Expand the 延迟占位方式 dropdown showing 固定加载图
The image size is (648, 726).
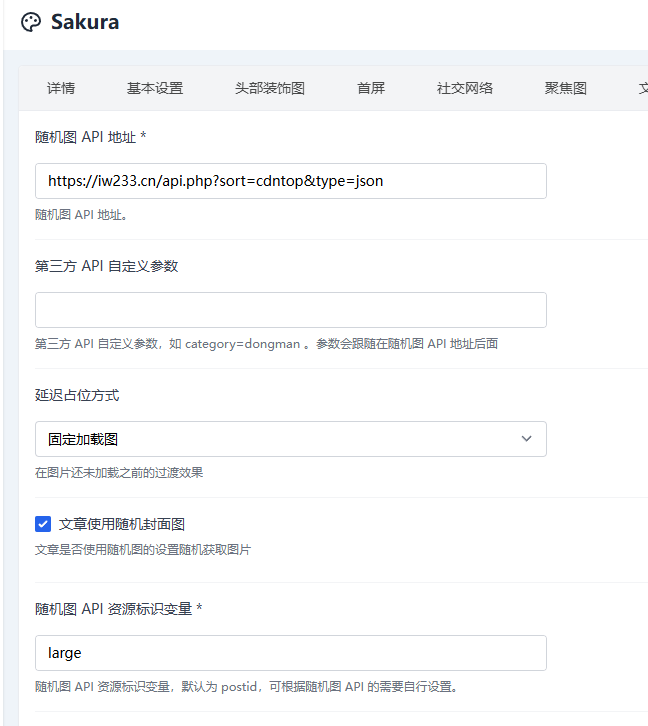pos(290,439)
